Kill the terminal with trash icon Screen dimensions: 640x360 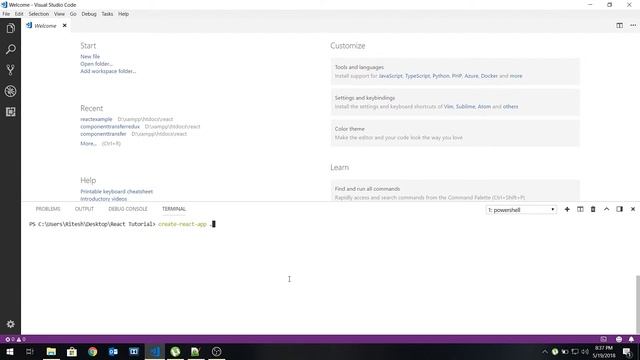[x=593, y=209]
